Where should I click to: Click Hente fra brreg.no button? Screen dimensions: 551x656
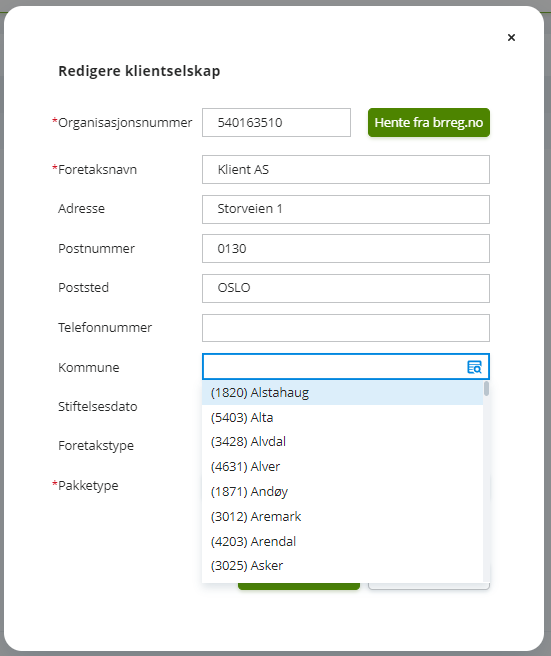[429, 123]
